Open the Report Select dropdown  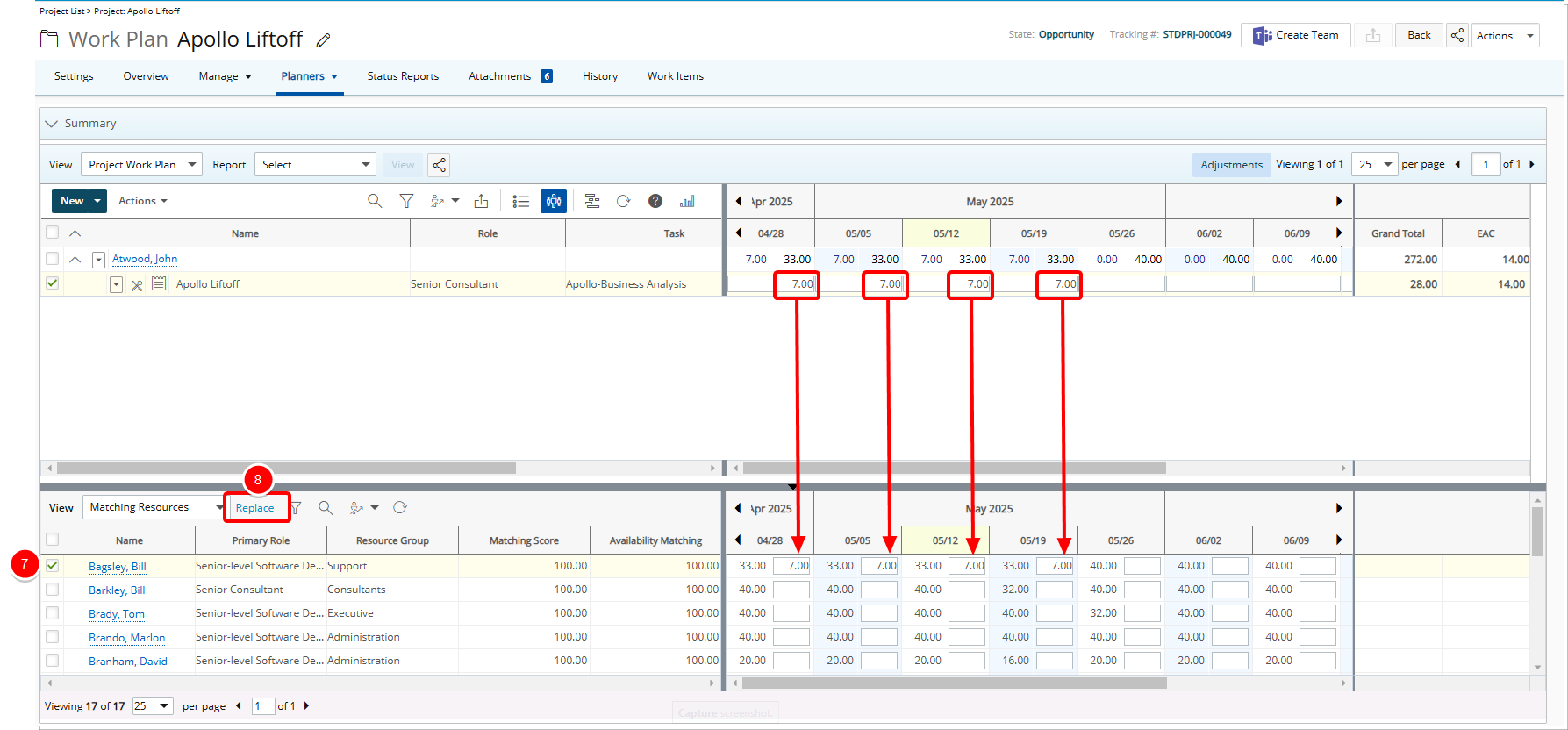(x=315, y=164)
